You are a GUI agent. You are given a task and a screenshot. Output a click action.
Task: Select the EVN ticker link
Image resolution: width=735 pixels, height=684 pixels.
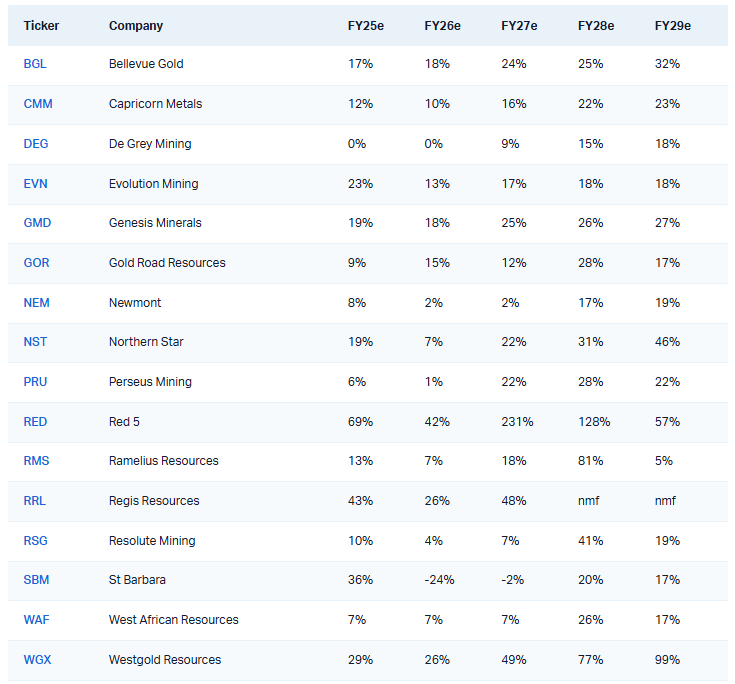[x=35, y=184]
